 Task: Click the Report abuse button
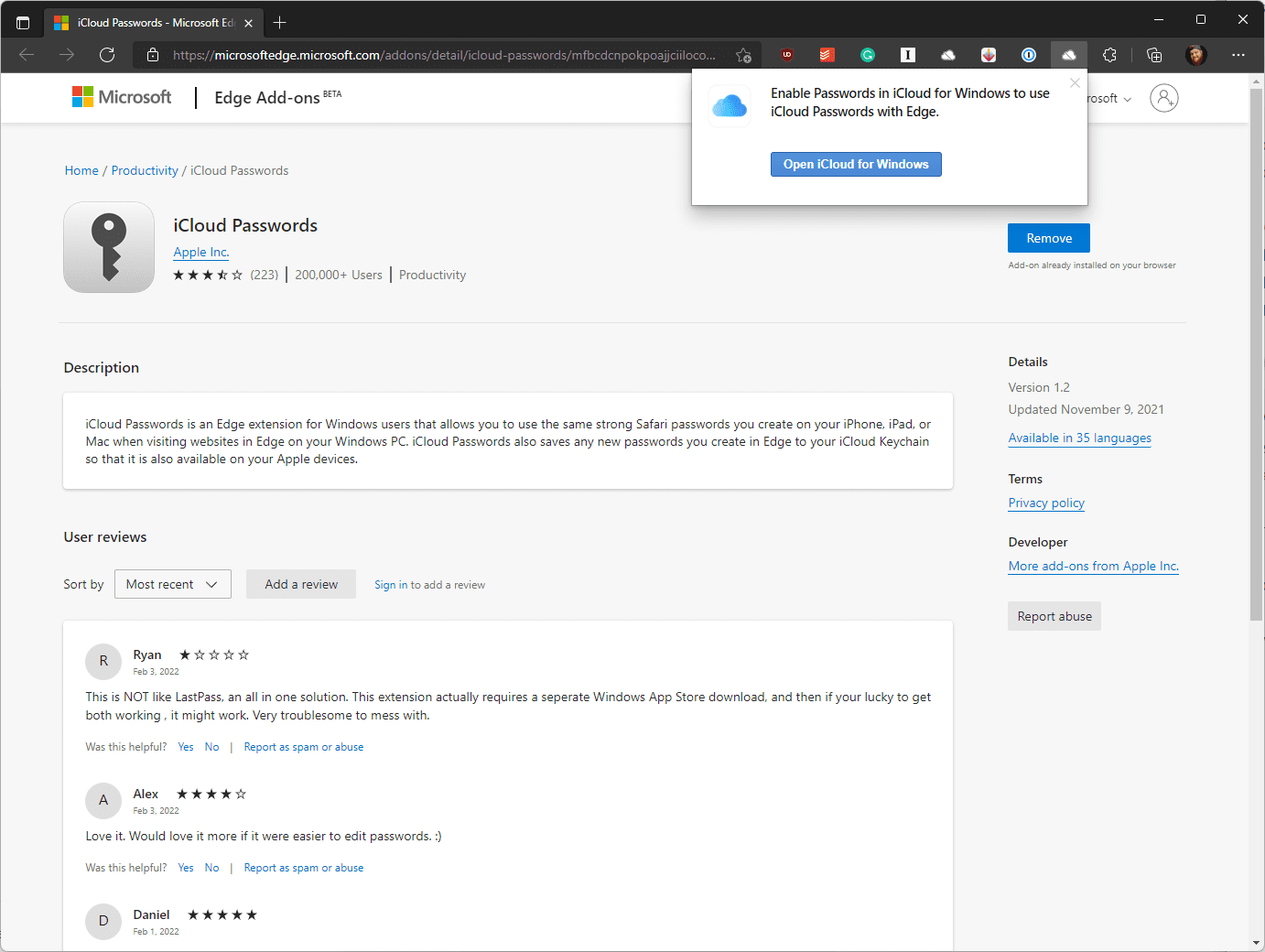pos(1054,616)
